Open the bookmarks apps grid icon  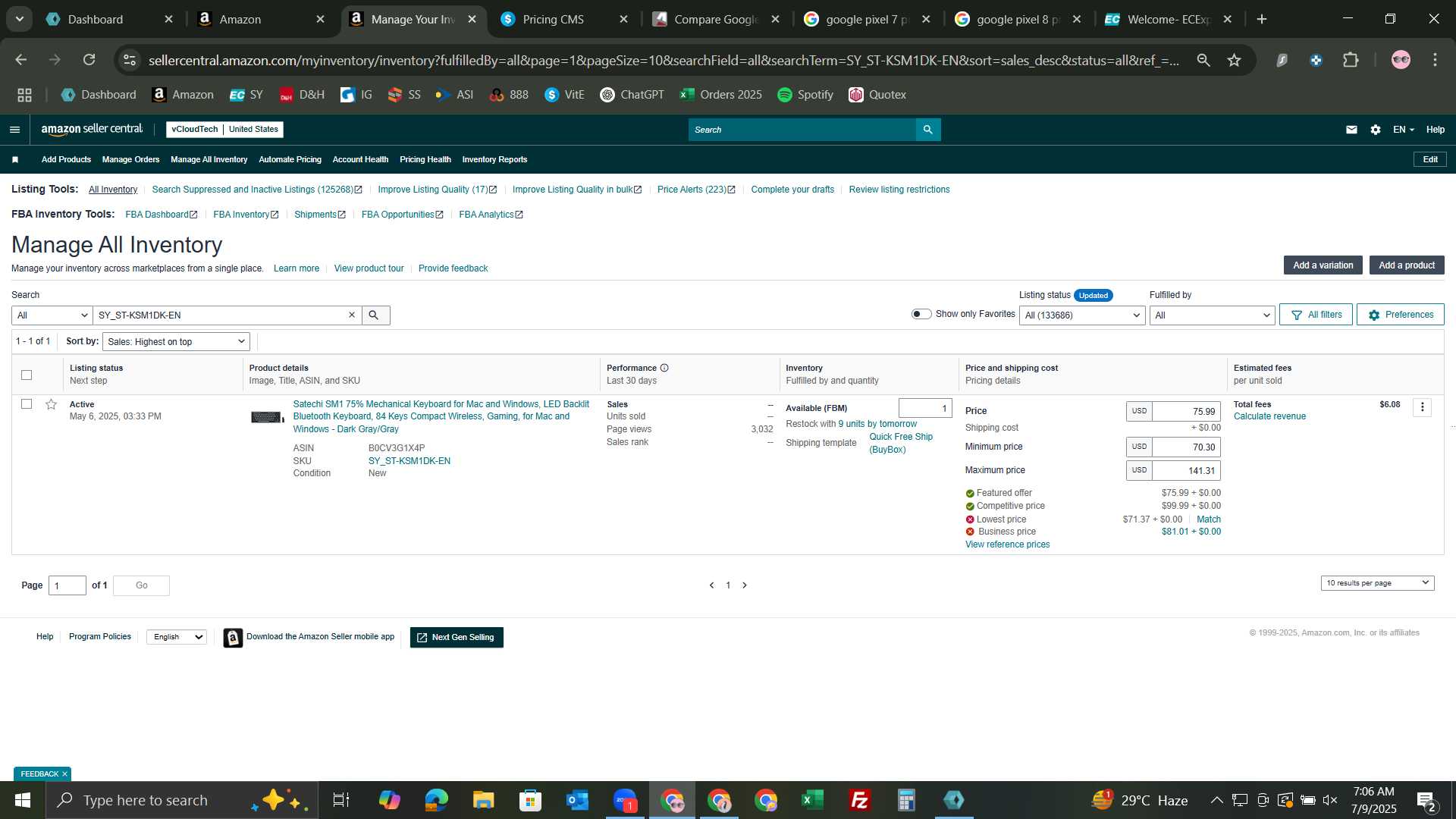25,95
